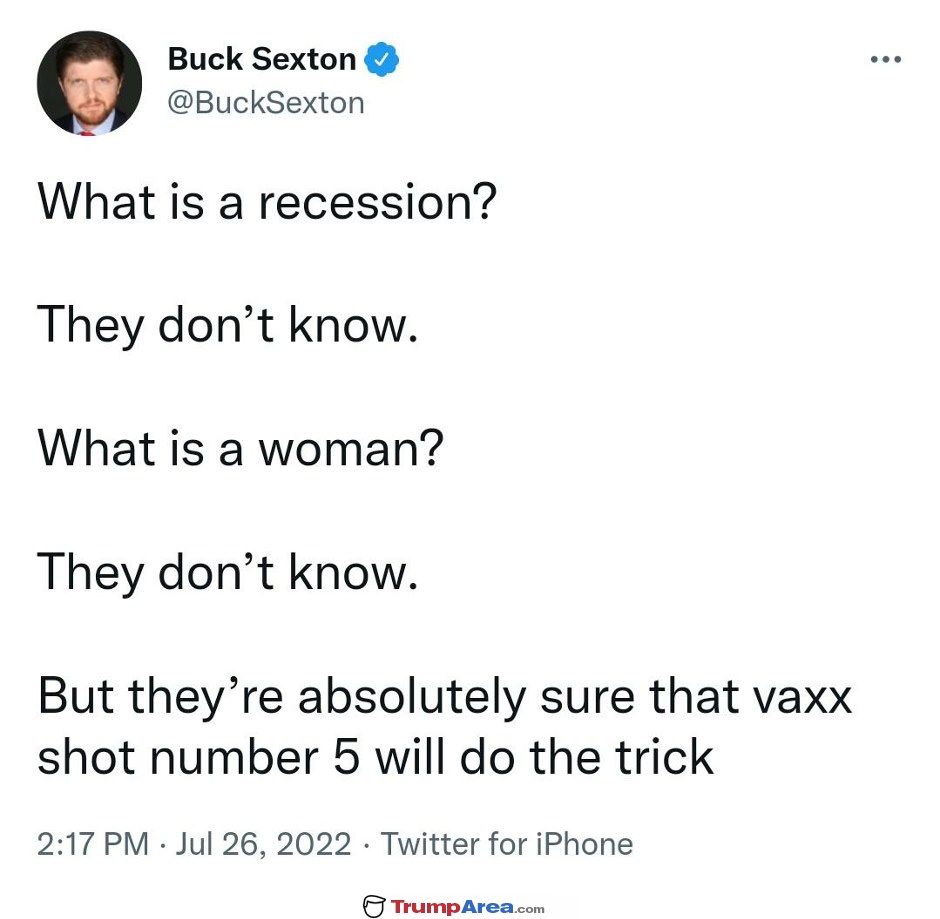Open the @BuckSexton handle link
The height and width of the screenshot is (919, 940).
(266, 103)
